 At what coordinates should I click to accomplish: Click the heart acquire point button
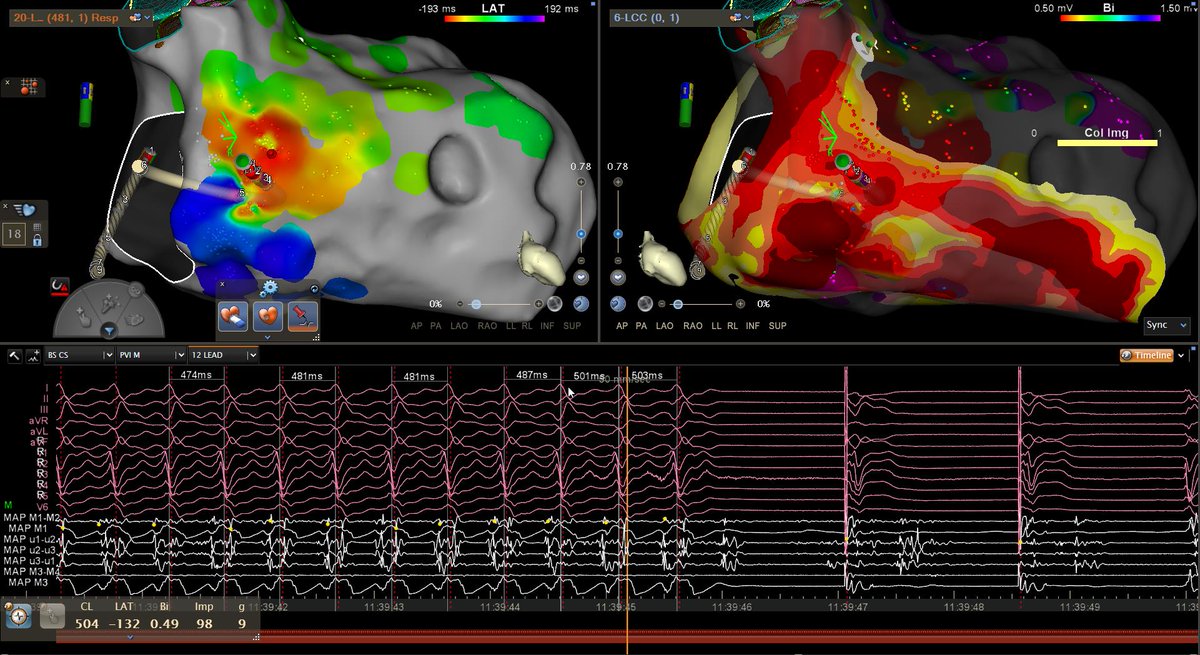coord(268,315)
